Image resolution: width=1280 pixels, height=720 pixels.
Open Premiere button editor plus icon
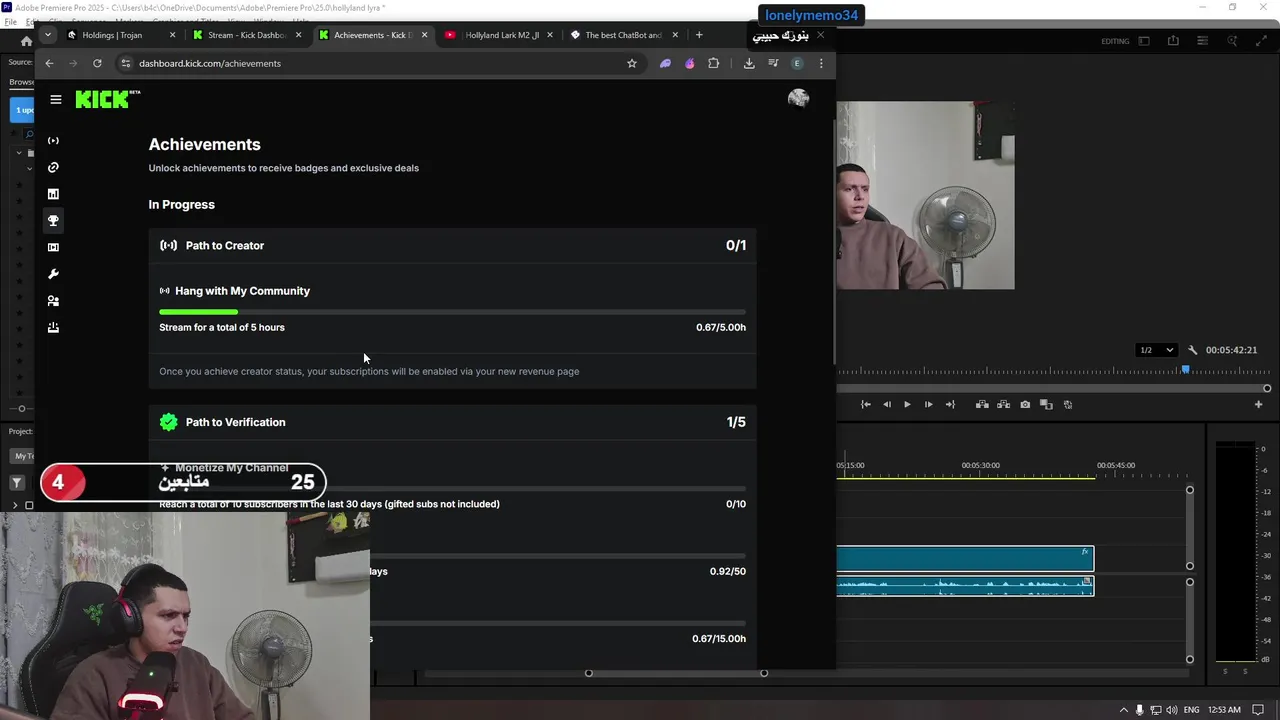[1258, 405]
